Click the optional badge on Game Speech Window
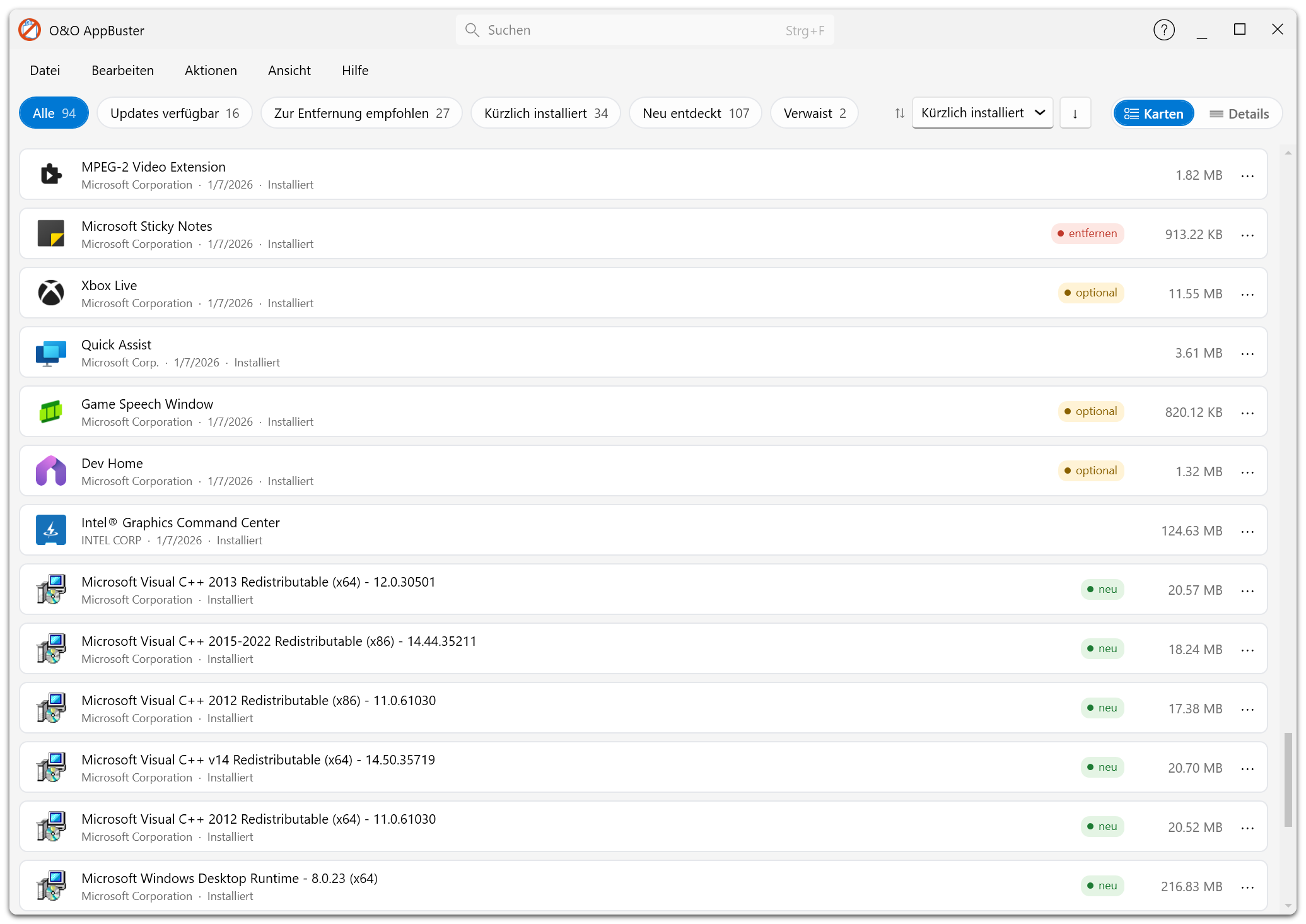 (1091, 411)
